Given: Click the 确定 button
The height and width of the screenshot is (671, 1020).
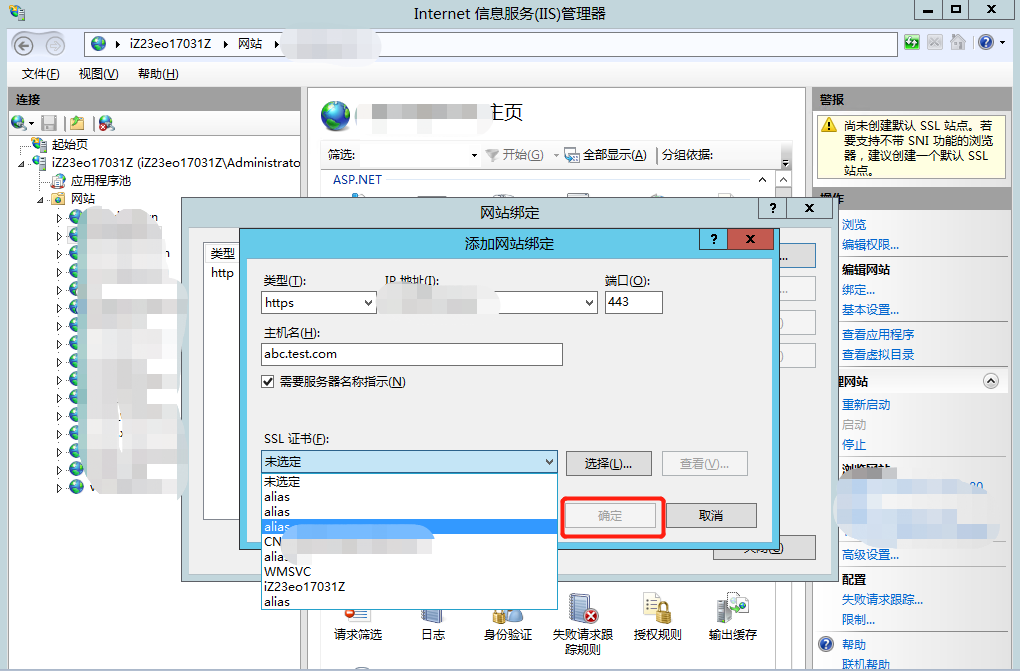Looking at the screenshot, I should coord(610,516).
